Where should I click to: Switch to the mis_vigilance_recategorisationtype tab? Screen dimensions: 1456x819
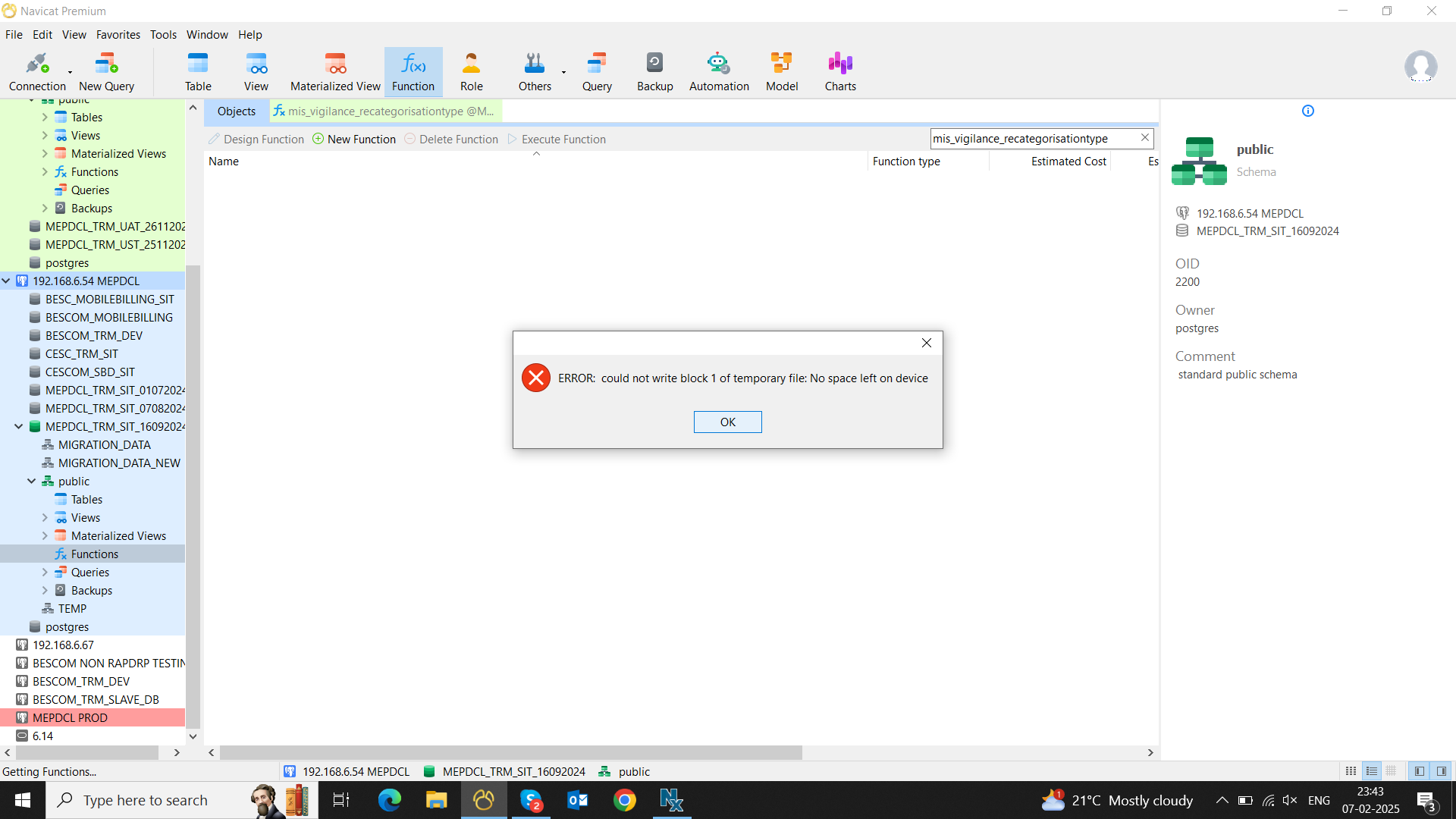coord(384,111)
